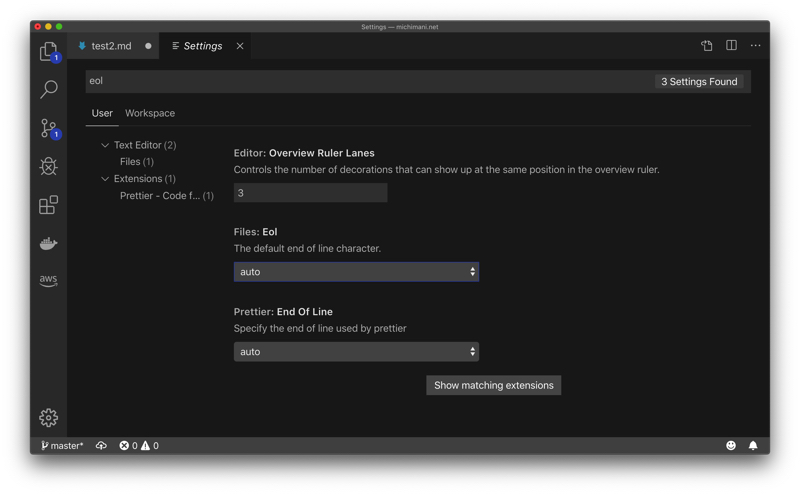Click the Prettier: End Of Line title

[283, 312]
